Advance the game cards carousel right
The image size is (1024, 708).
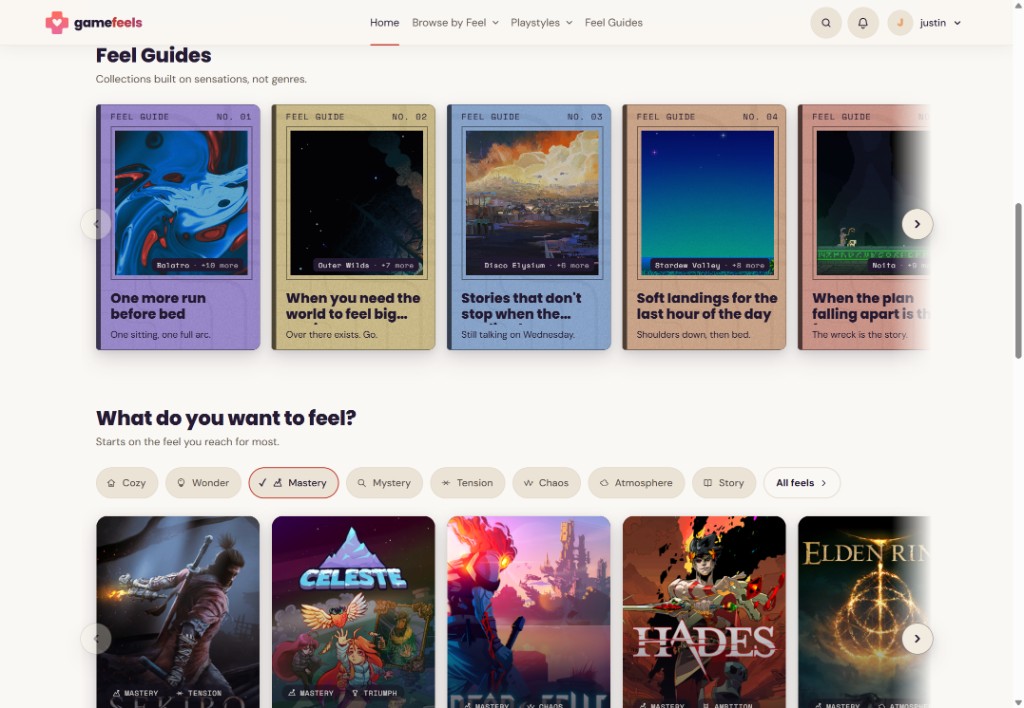[917, 639]
